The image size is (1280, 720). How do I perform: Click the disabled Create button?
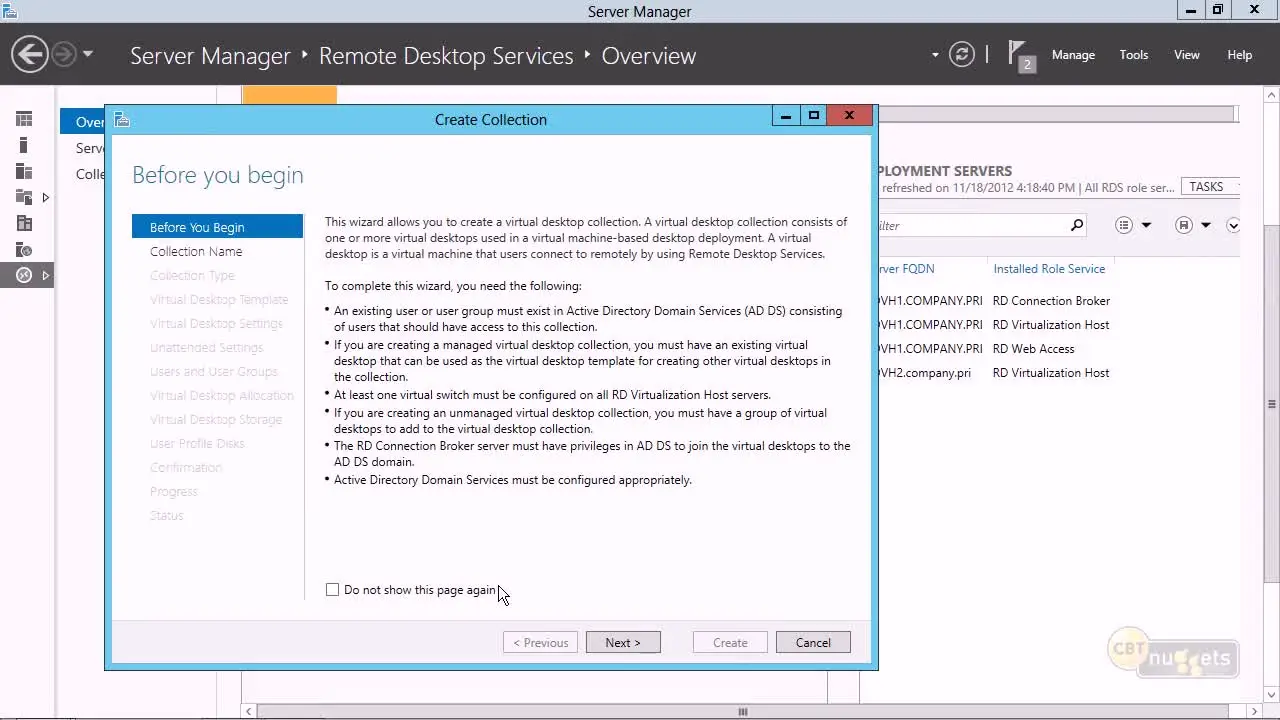point(730,643)
